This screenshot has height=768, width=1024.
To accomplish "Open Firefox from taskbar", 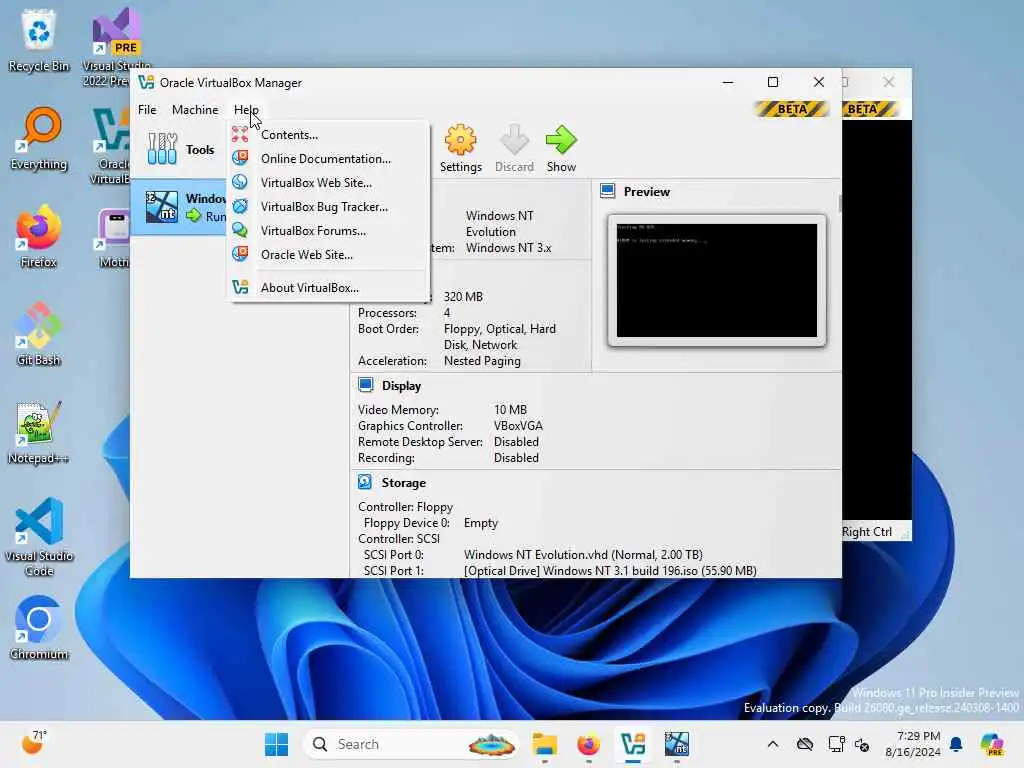I will point(588,744).
